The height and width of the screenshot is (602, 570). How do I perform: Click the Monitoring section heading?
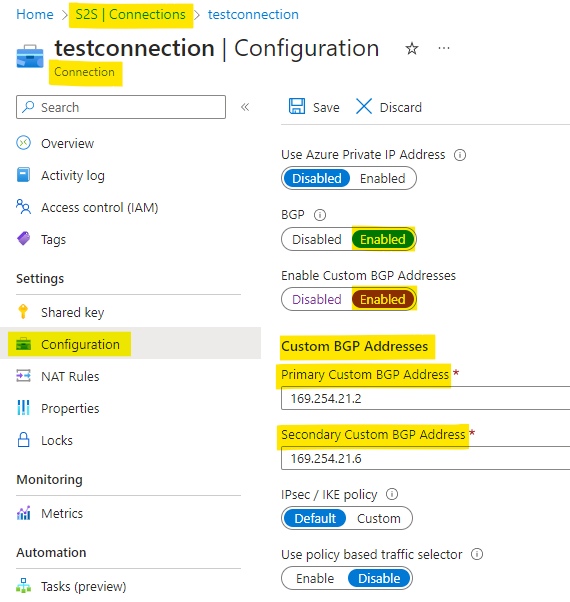point(50,480)
